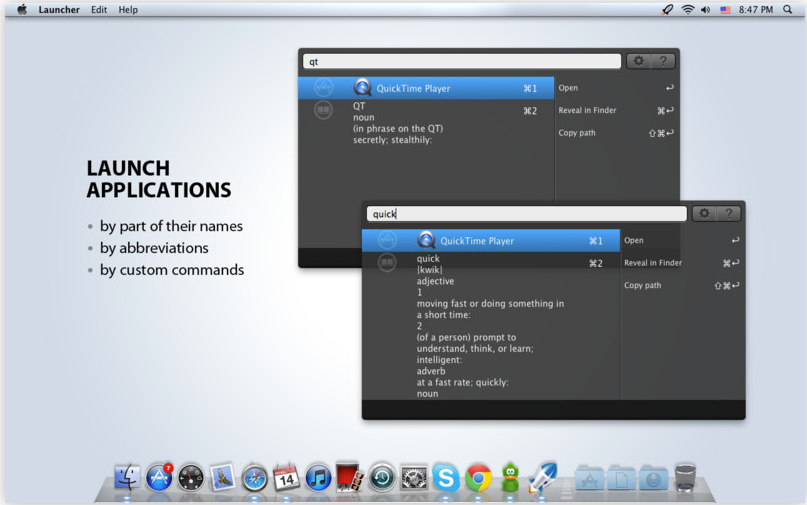Open settings gear in the 'quick' window
The width and height of the screenshot is (807, 505).
(x=704, y=214)
